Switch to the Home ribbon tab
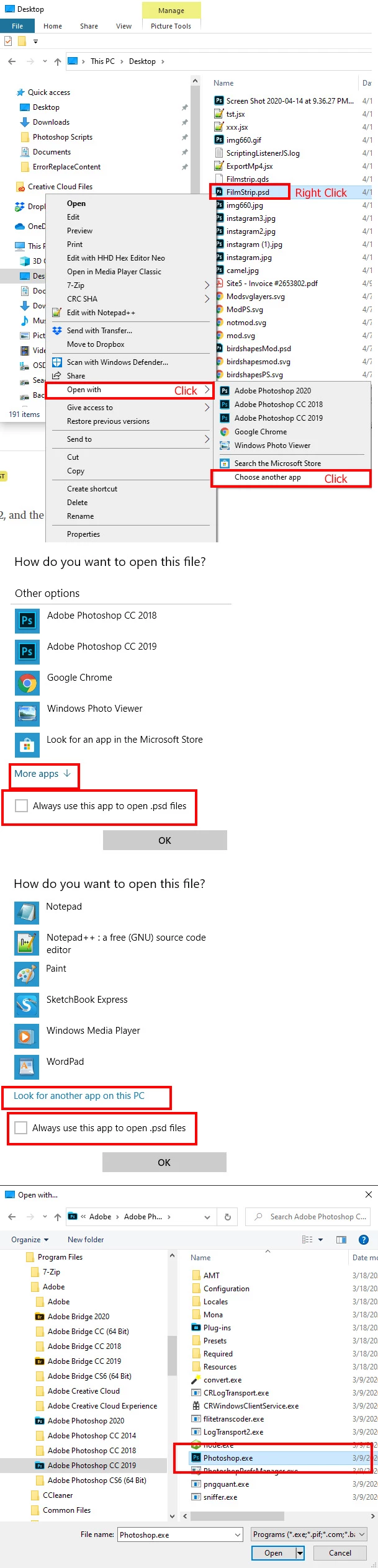The height and width of the screenshot is (1568, 378). [53, 26]
